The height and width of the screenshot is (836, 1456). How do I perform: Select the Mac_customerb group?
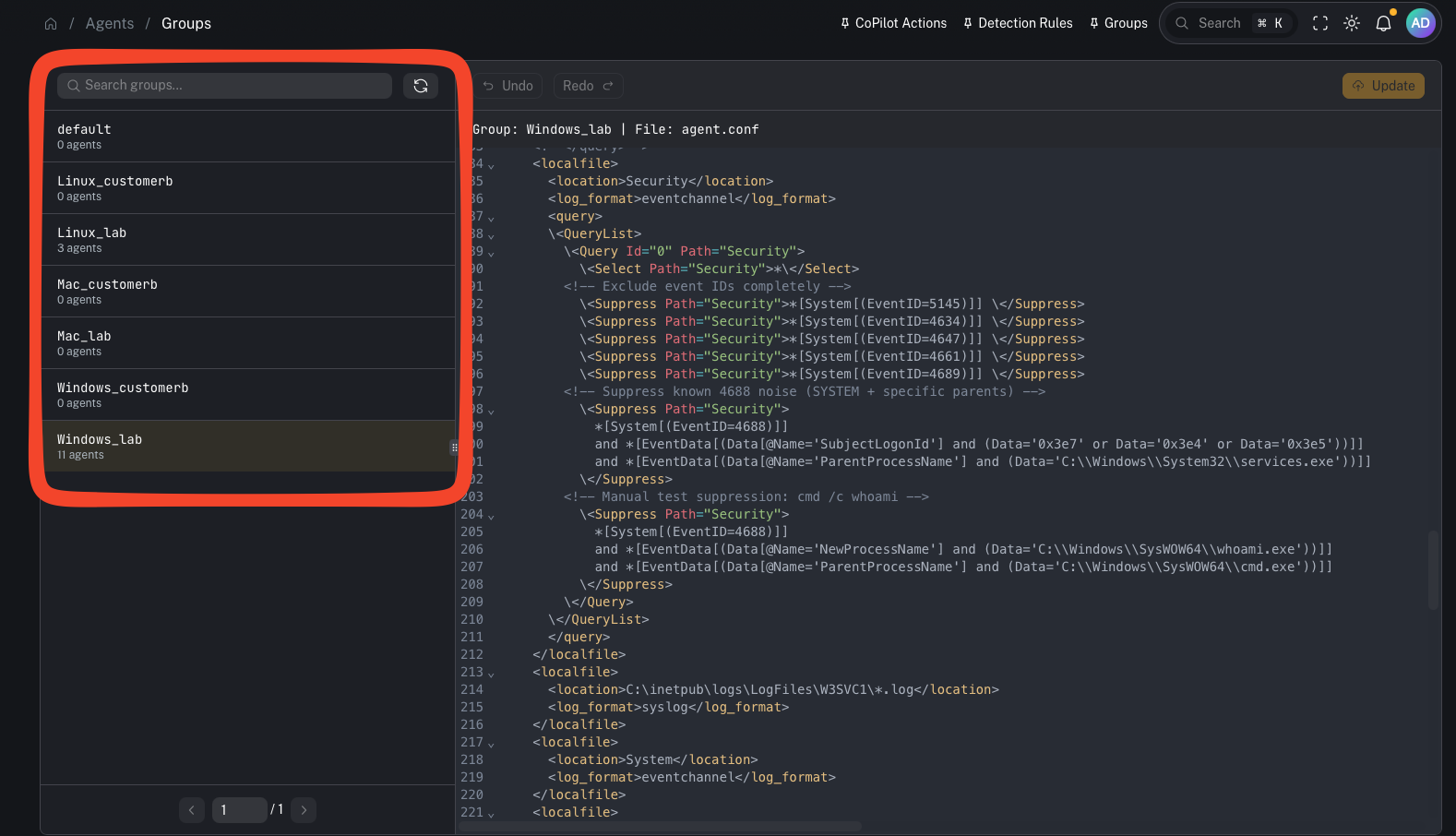click(247, 292)
